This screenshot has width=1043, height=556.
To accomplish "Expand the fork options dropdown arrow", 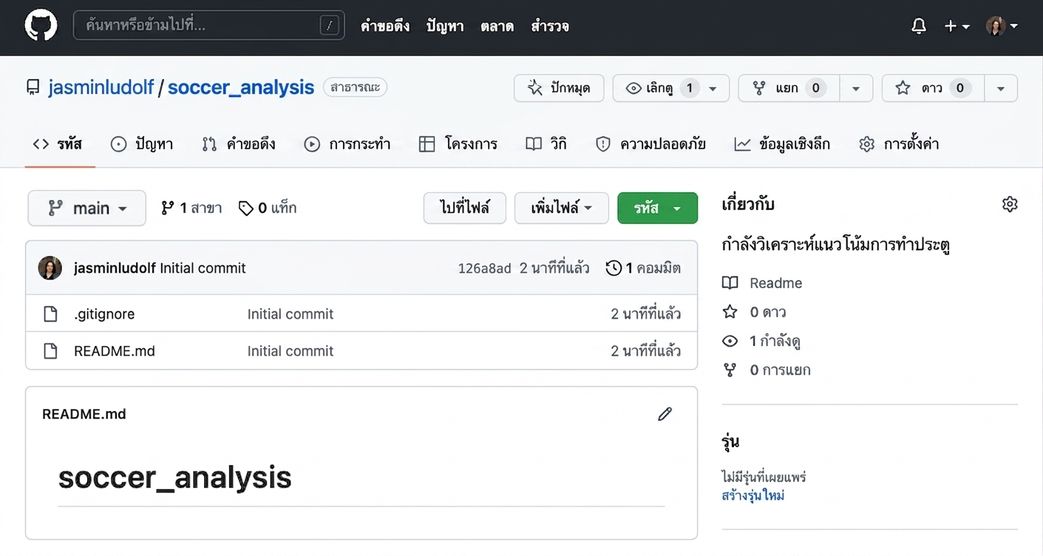I will pyautogui.click(x=855, y=88).
